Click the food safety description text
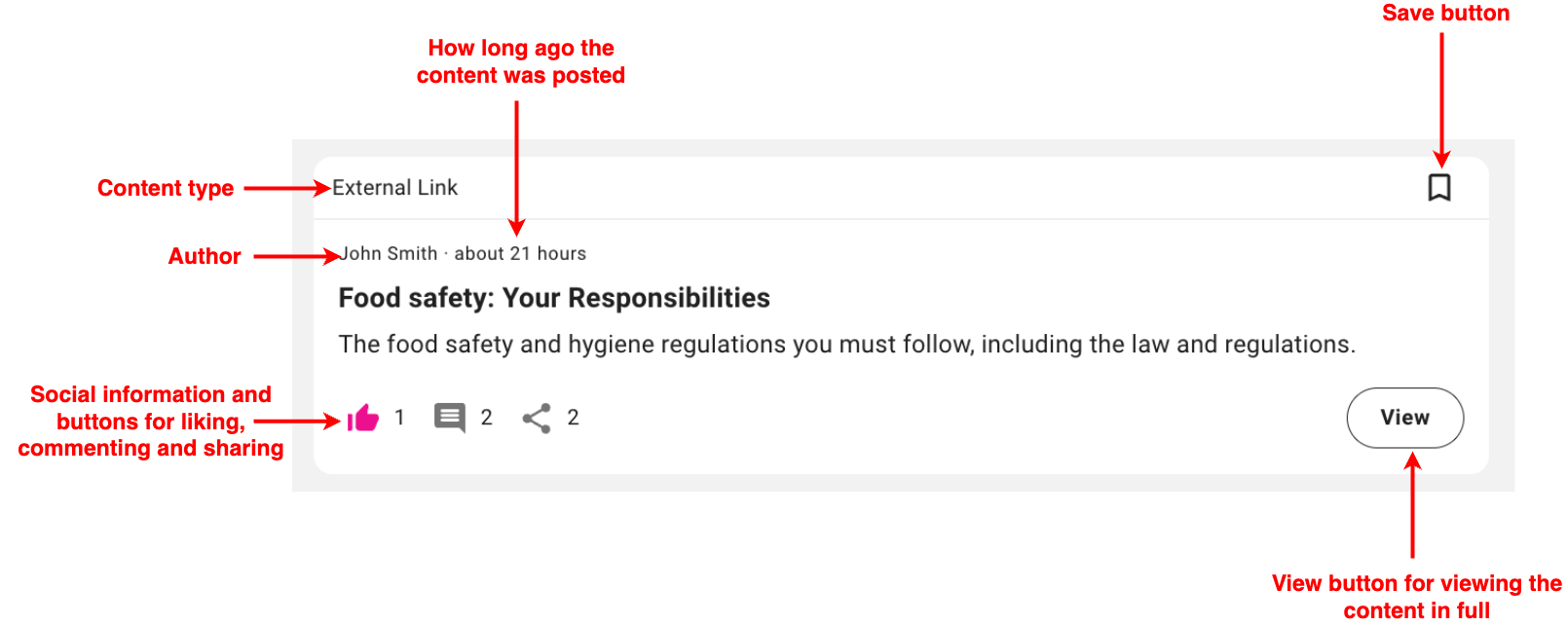Screen dimensions: 1568x625 (x=845, y=345)
